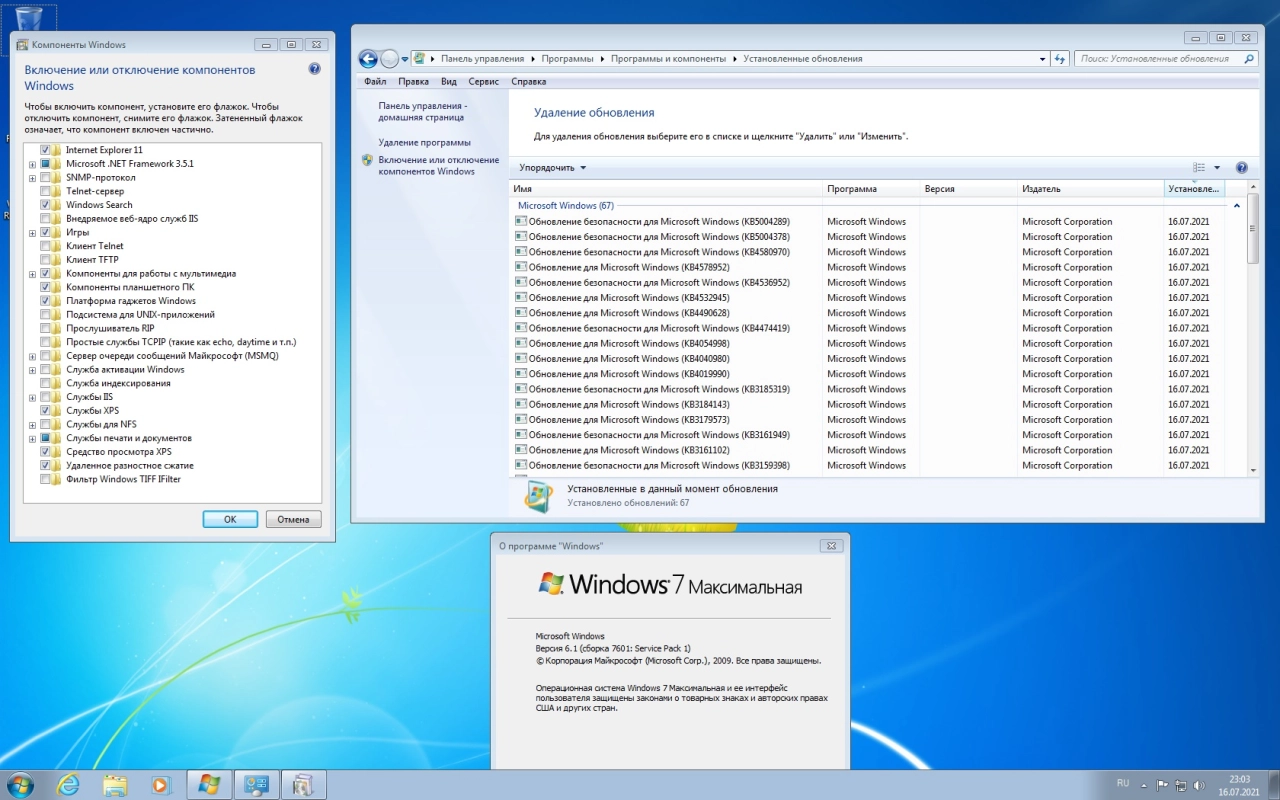Click forward arrow in Control Panel window
Viewport: 1280px width, 800px height.
pos(390,59)
